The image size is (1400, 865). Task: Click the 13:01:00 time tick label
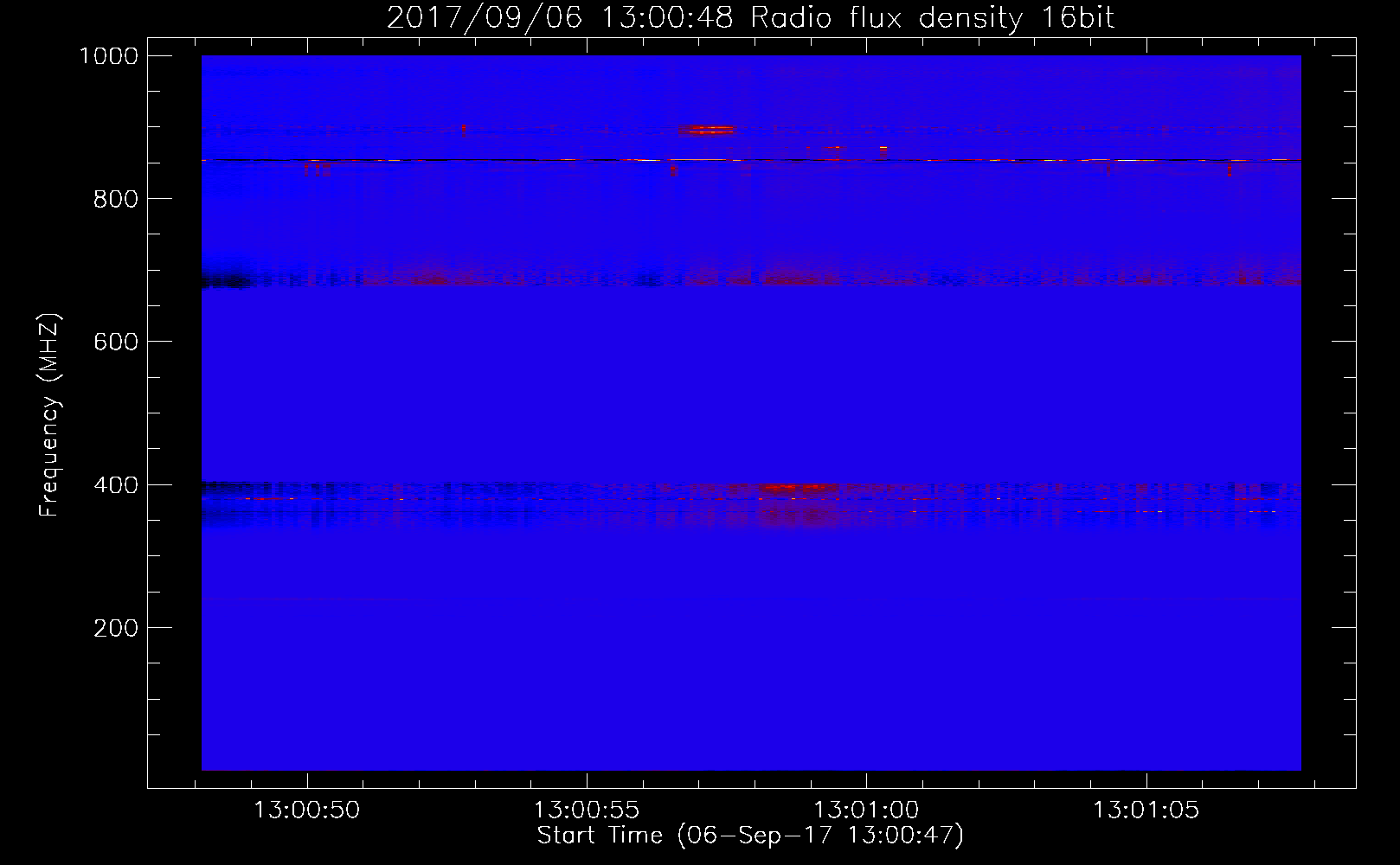866,811
